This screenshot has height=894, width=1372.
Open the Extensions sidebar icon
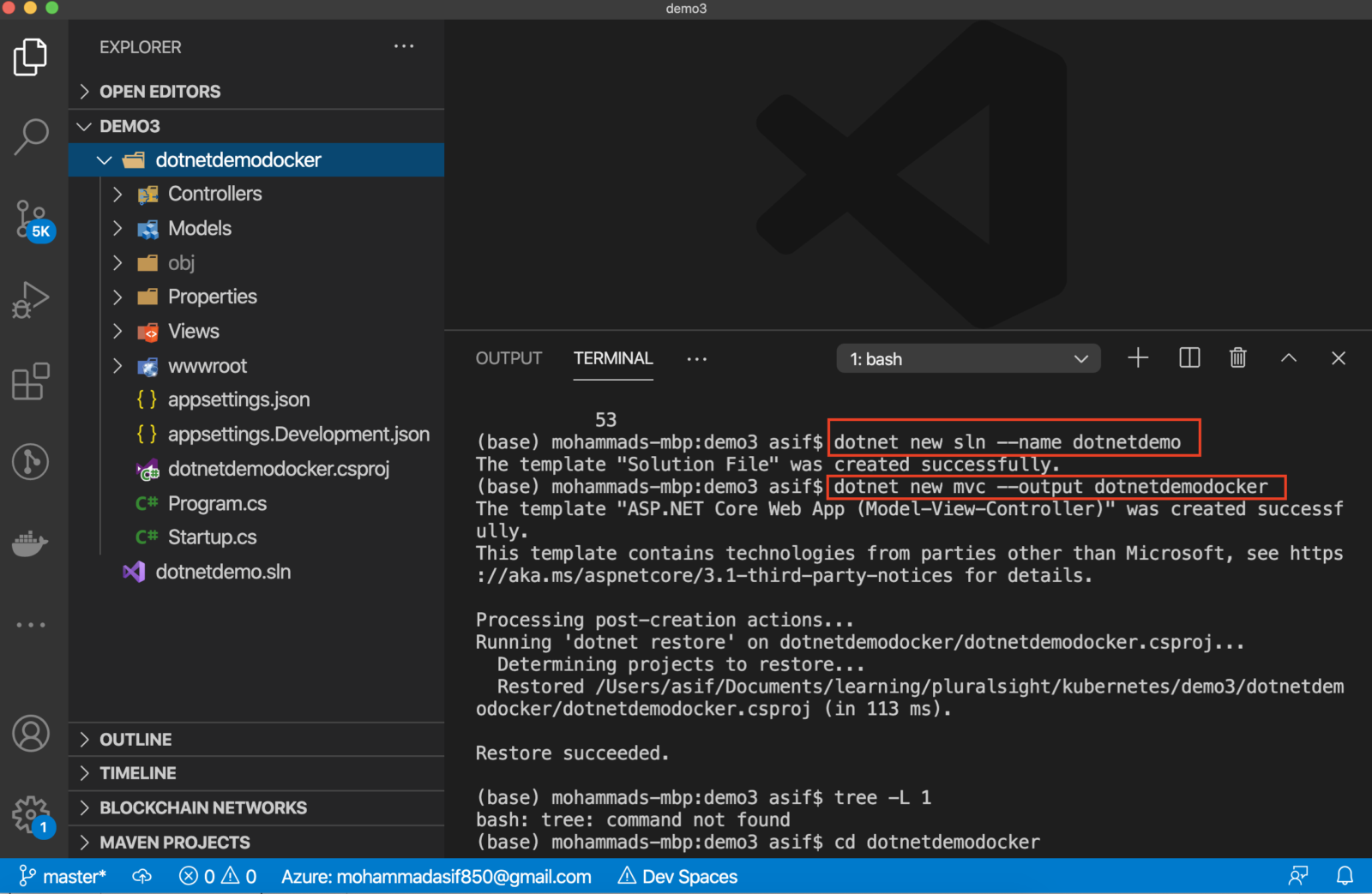tap(31, 382)
